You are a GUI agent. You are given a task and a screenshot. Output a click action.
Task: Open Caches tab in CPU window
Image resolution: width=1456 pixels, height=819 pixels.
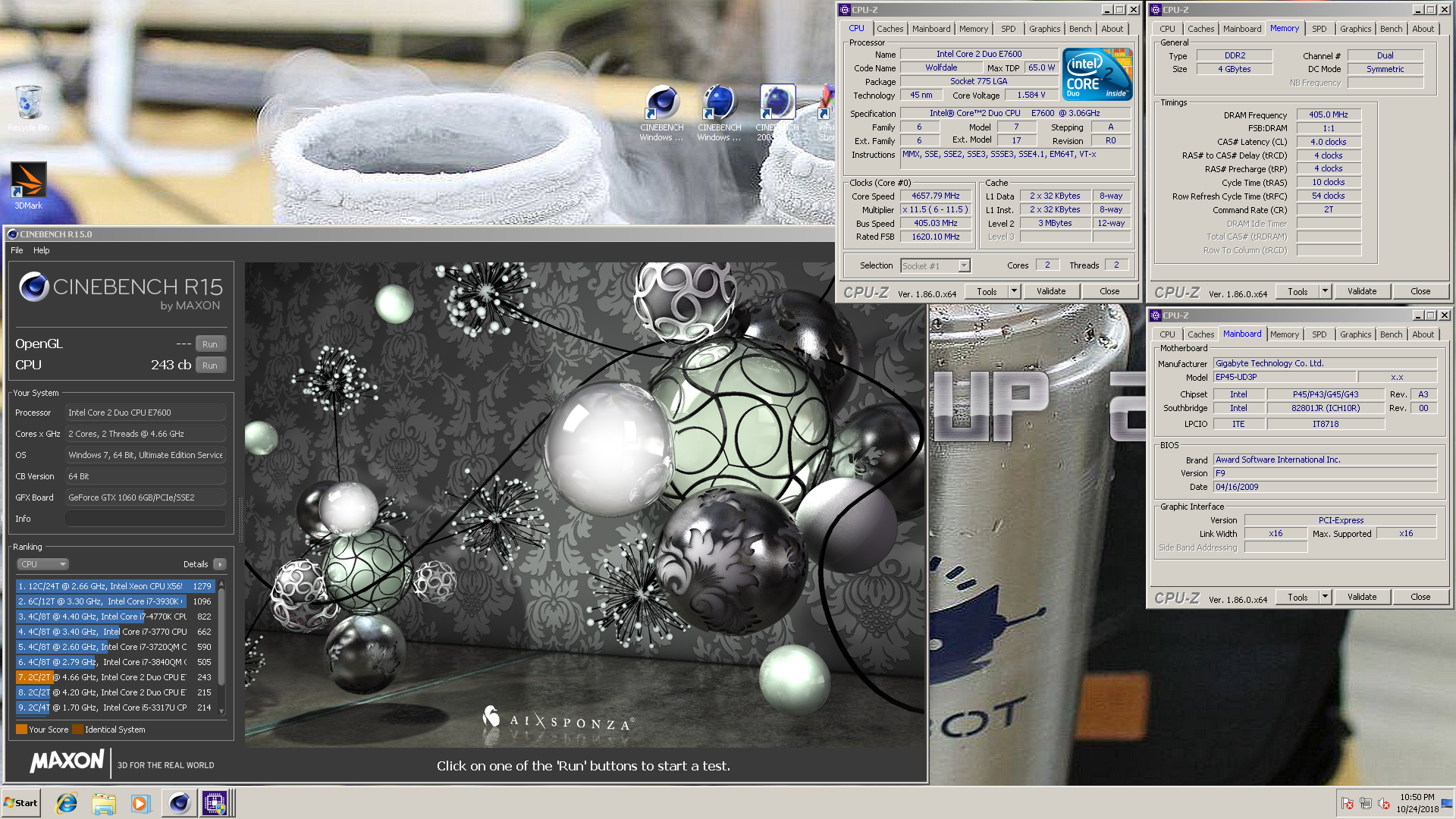click(x=890, y=29)
